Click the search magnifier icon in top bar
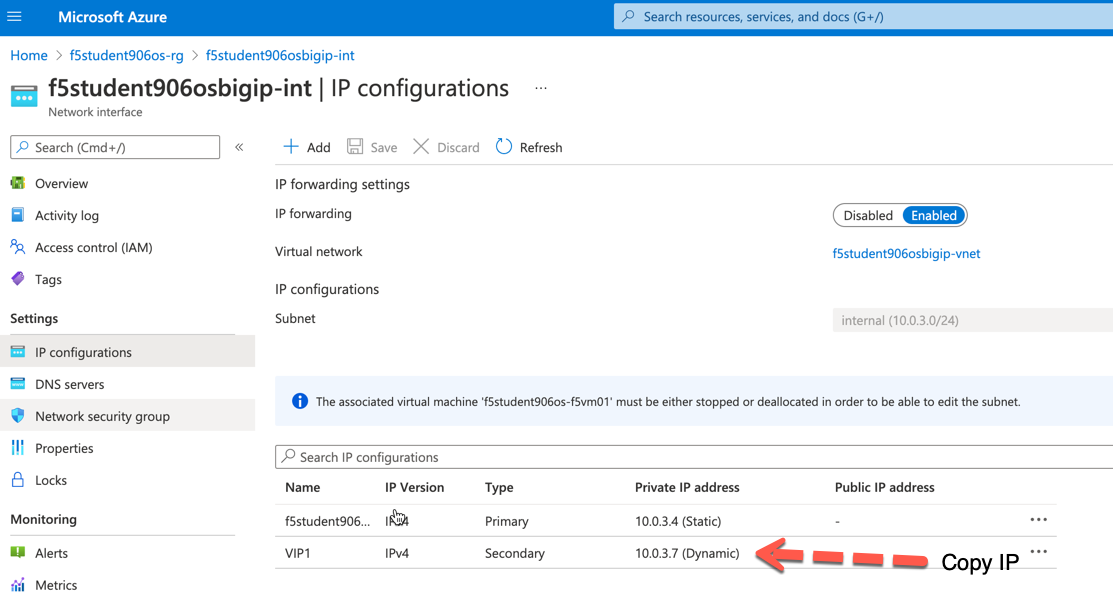The image size is (1113, 603). (x=628, y=16)
